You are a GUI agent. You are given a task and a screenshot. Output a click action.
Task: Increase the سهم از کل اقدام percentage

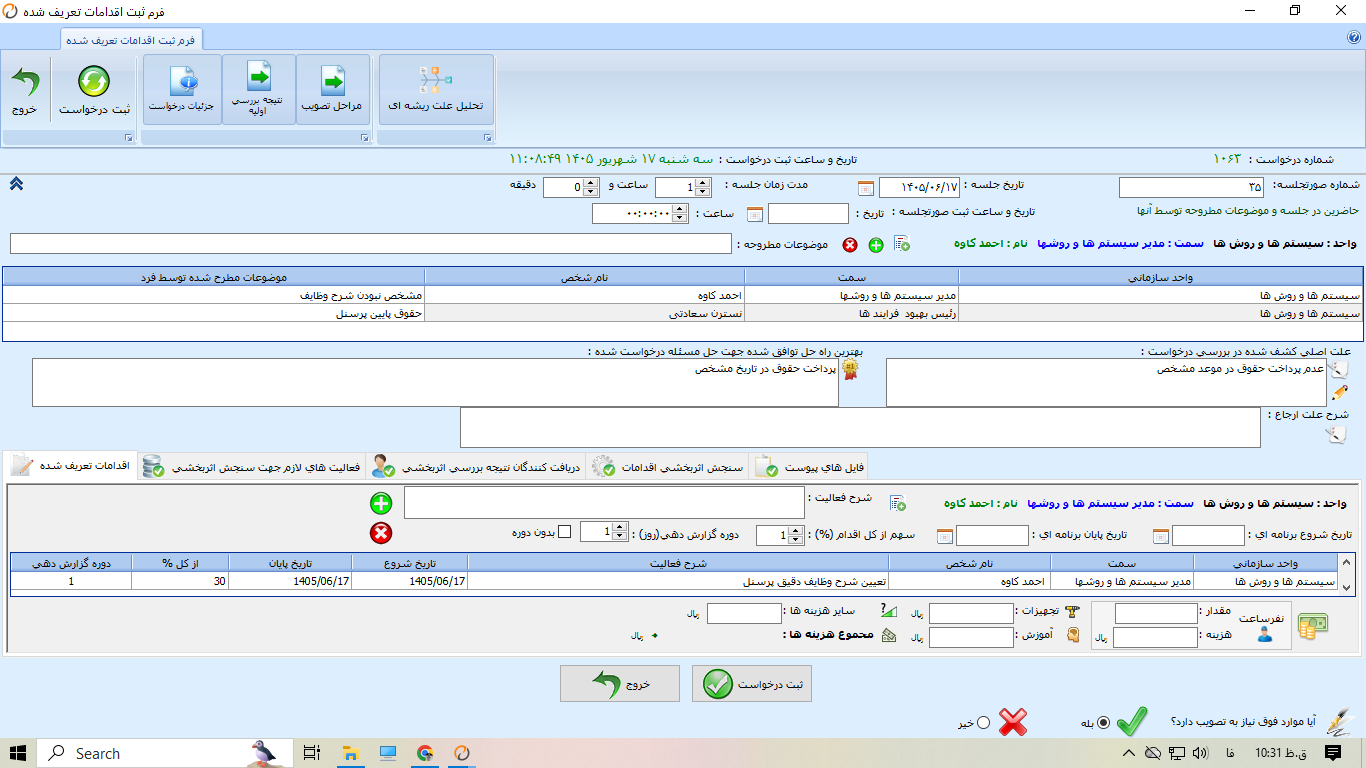click(x=795, y=532)
